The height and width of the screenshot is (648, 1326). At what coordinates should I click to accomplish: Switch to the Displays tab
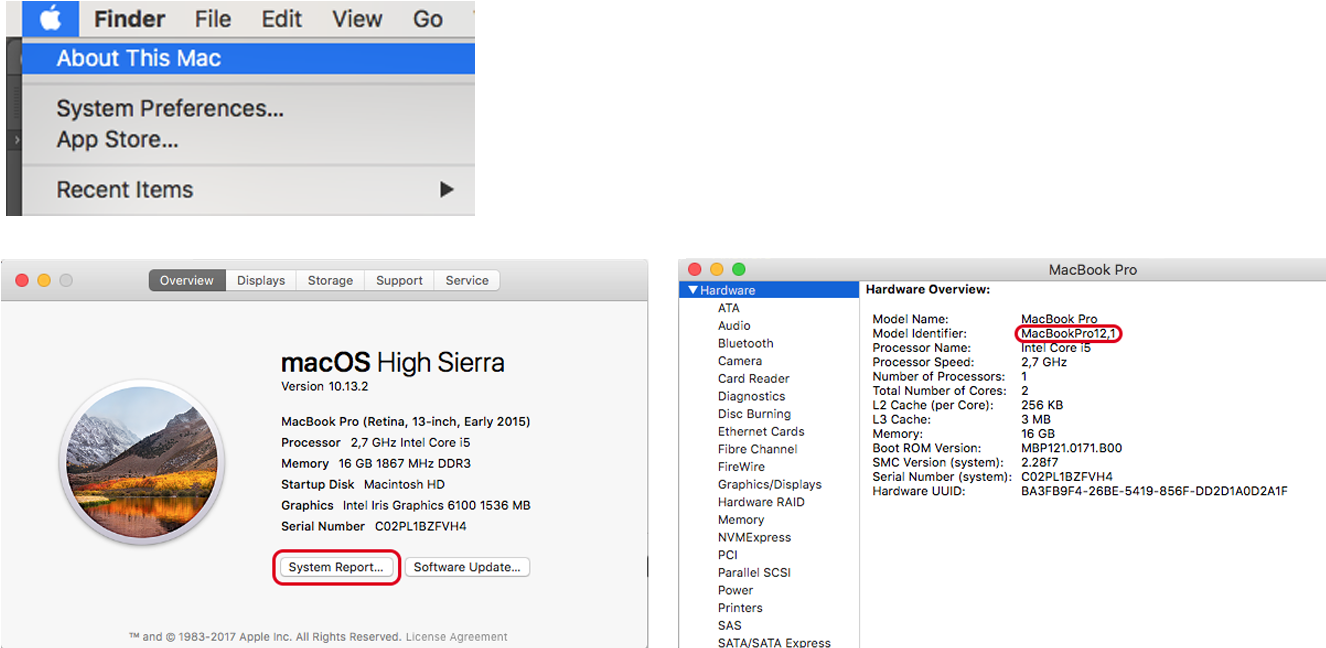coord(260,280)
